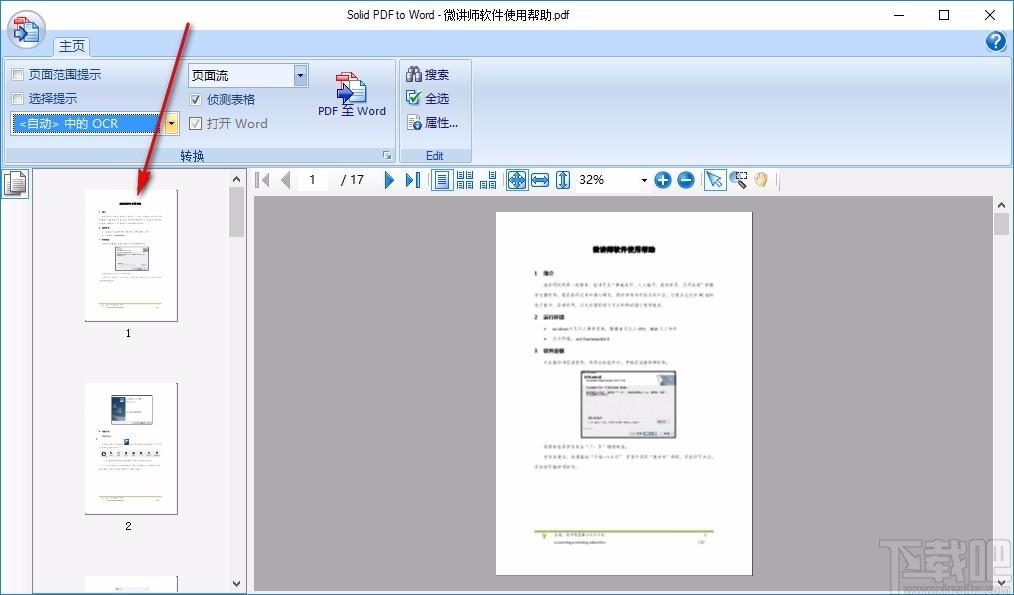
Task: Click the Edit group label
Action: pyautogui.click(x=435, y=156)
